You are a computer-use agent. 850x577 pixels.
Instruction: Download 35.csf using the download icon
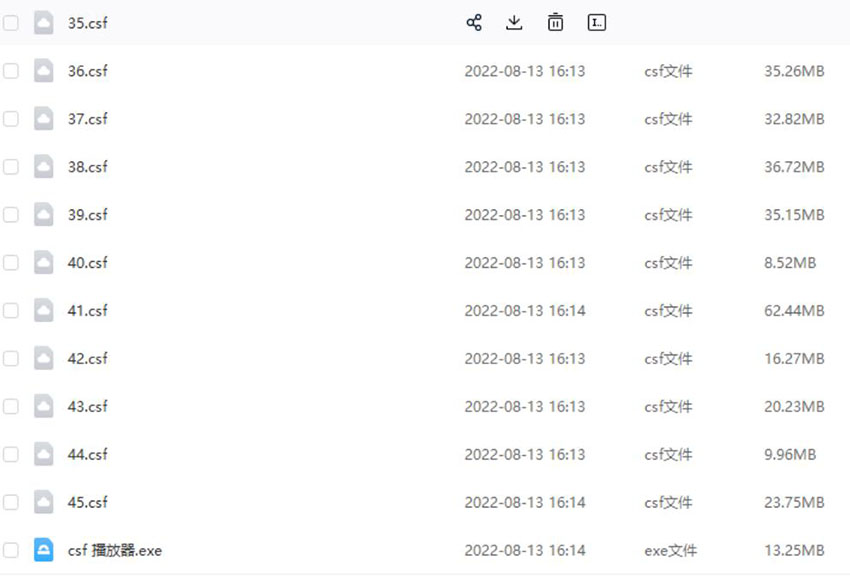pyautogui.click(x=514, y=23)
